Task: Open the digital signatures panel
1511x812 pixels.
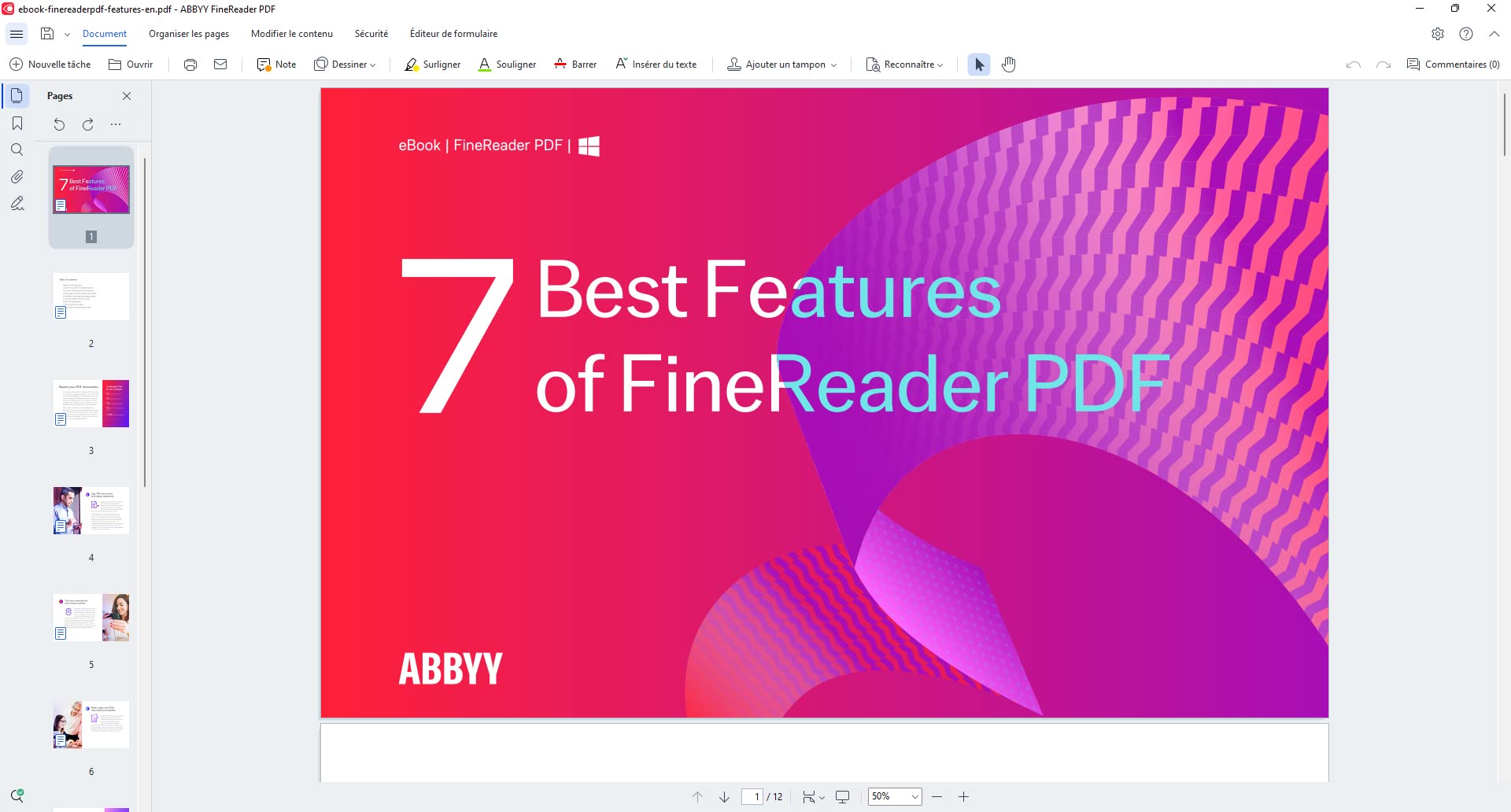Action: (x=17, y=204)
